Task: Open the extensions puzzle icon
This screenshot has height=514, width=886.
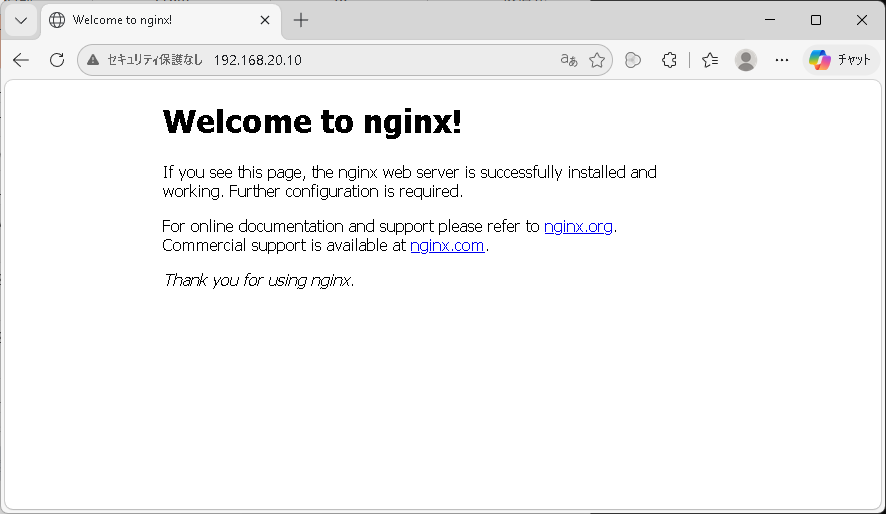Action: (x=670, y=60)
